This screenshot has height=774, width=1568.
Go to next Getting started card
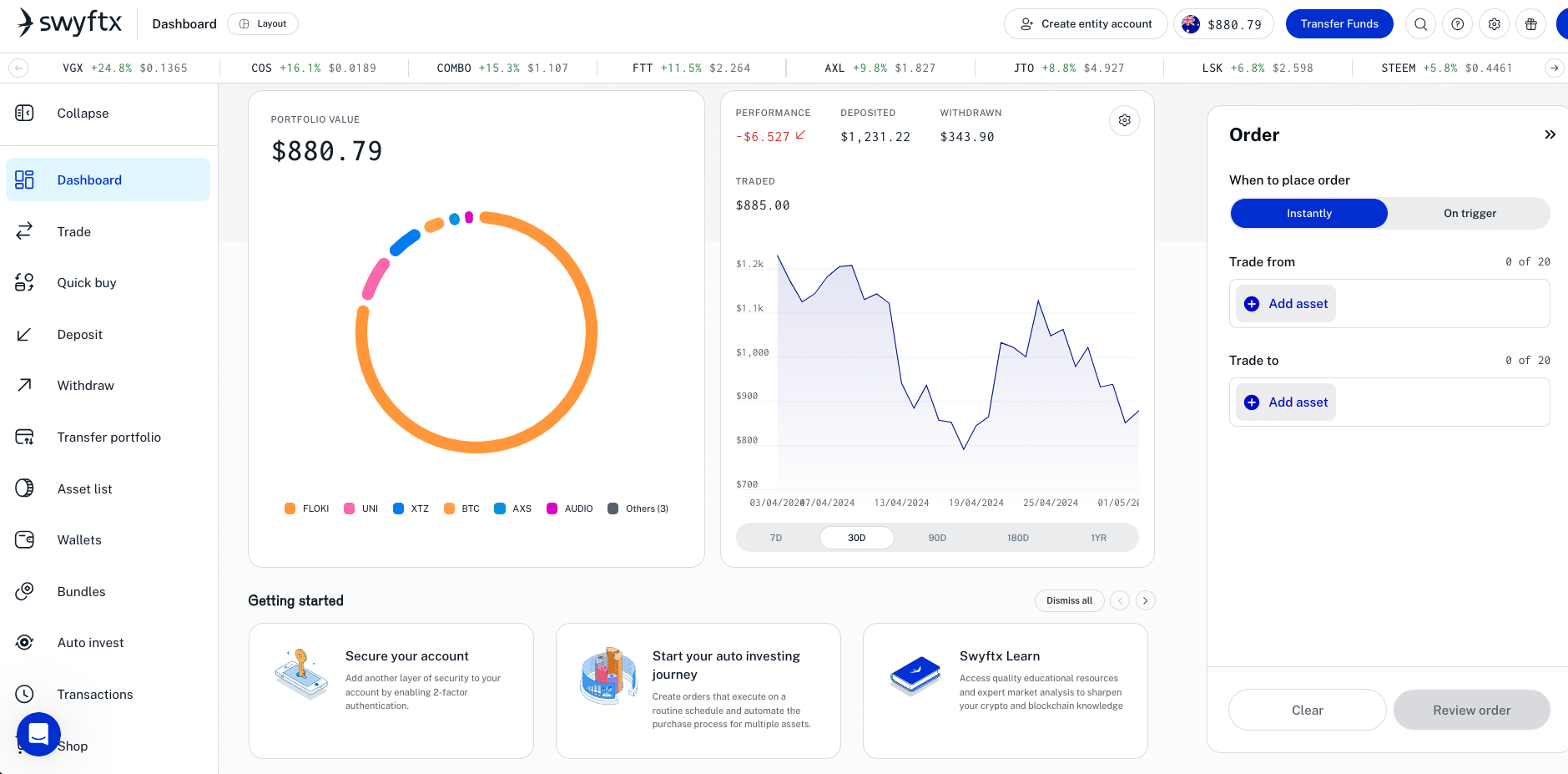pos(1145,600)
